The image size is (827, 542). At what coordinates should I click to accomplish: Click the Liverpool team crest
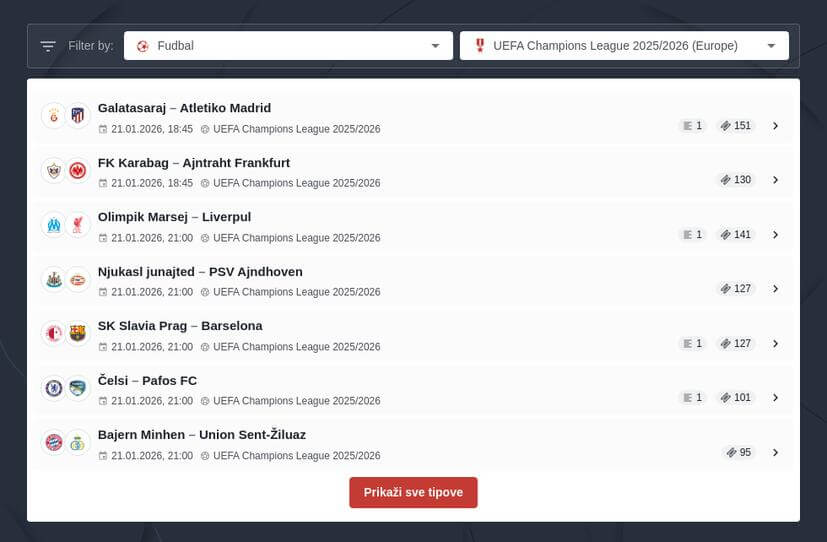coord(78,225)
